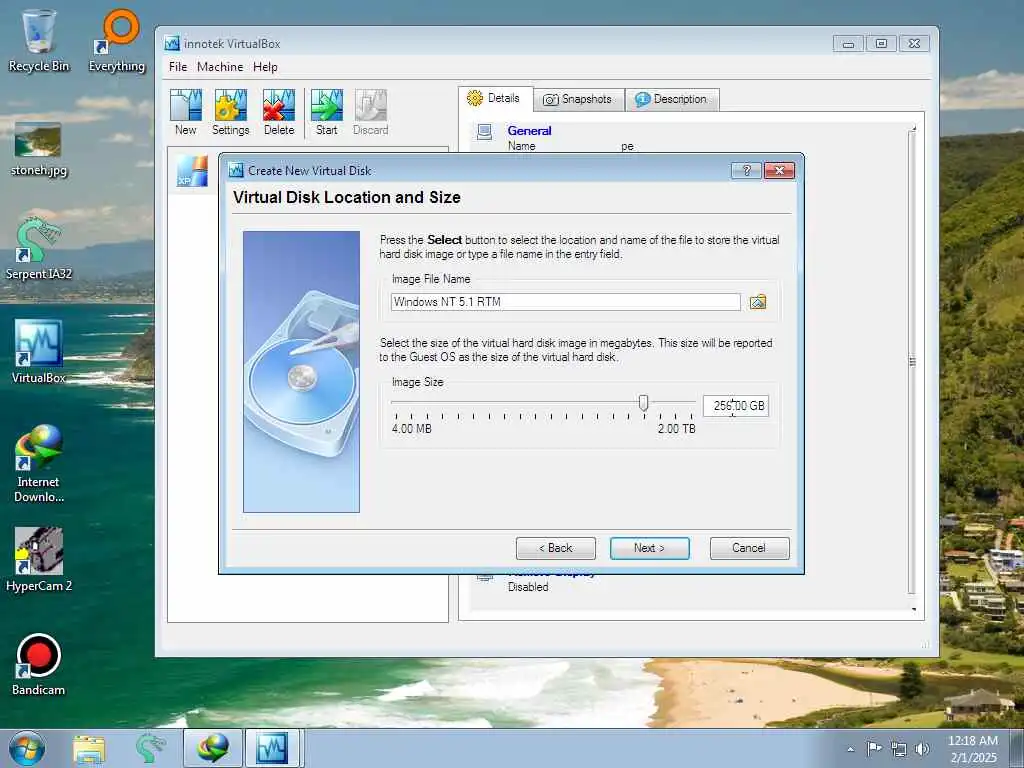
Task: Start the virtual machine via toolbar
Action: pyautogui.click(x=327, y=112)
